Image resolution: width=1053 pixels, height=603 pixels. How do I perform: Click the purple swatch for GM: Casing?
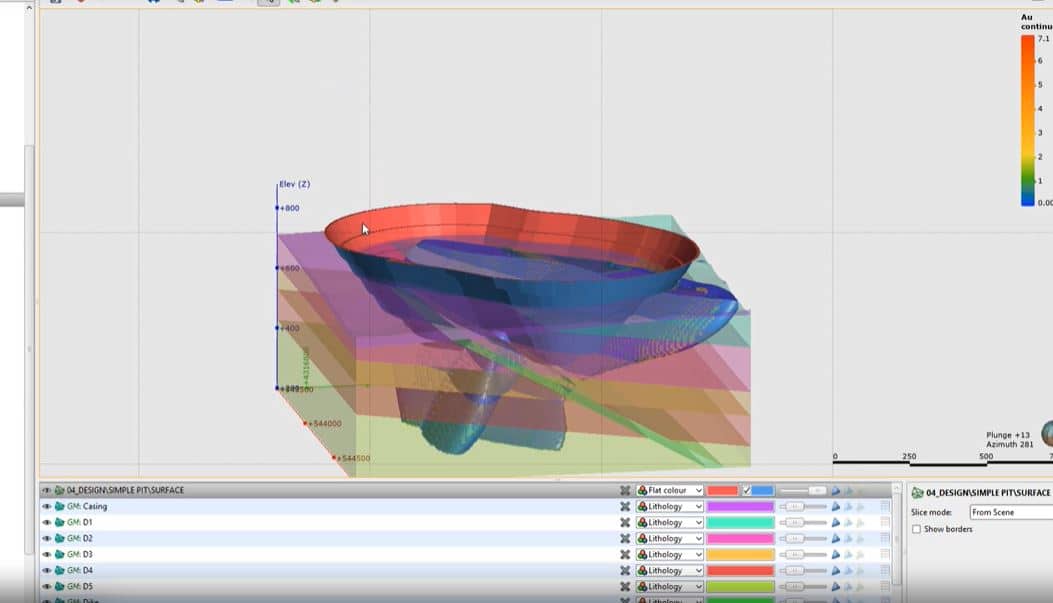pos(740,507)
